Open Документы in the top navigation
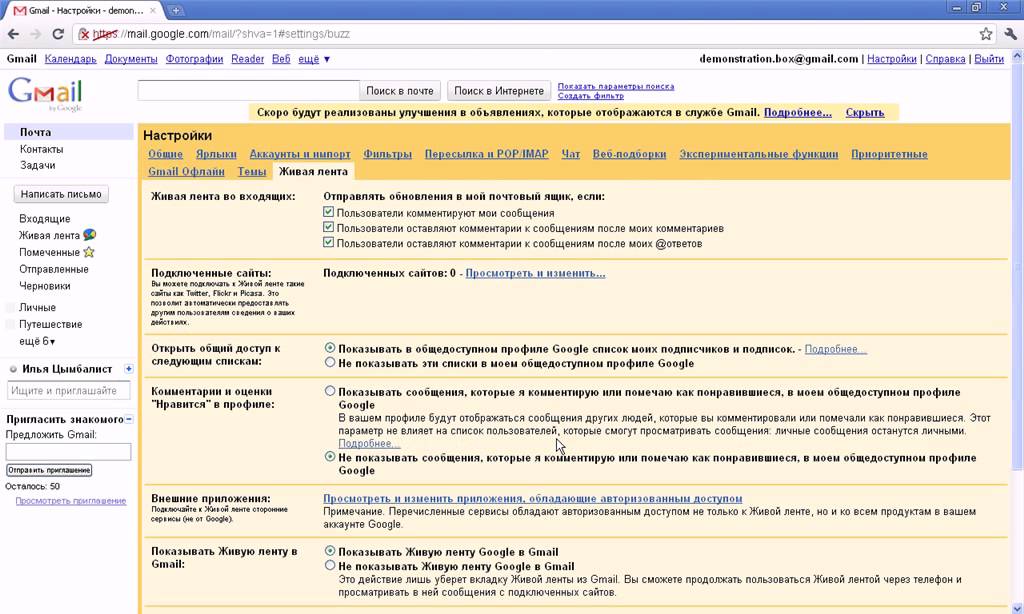 point(131,59)
